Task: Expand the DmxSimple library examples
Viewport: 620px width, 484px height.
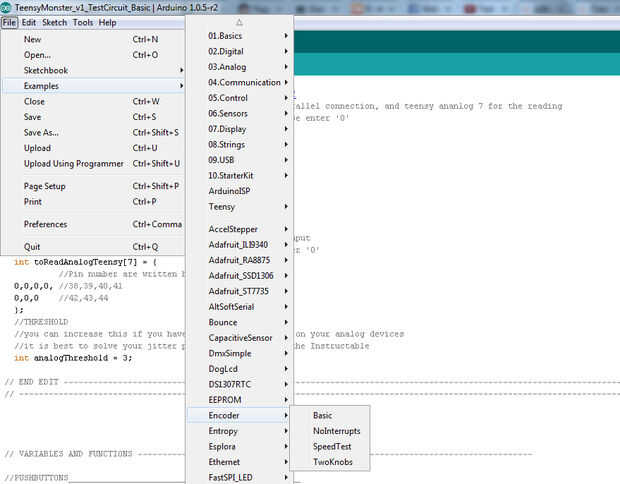Action: (x=239, y=353)
